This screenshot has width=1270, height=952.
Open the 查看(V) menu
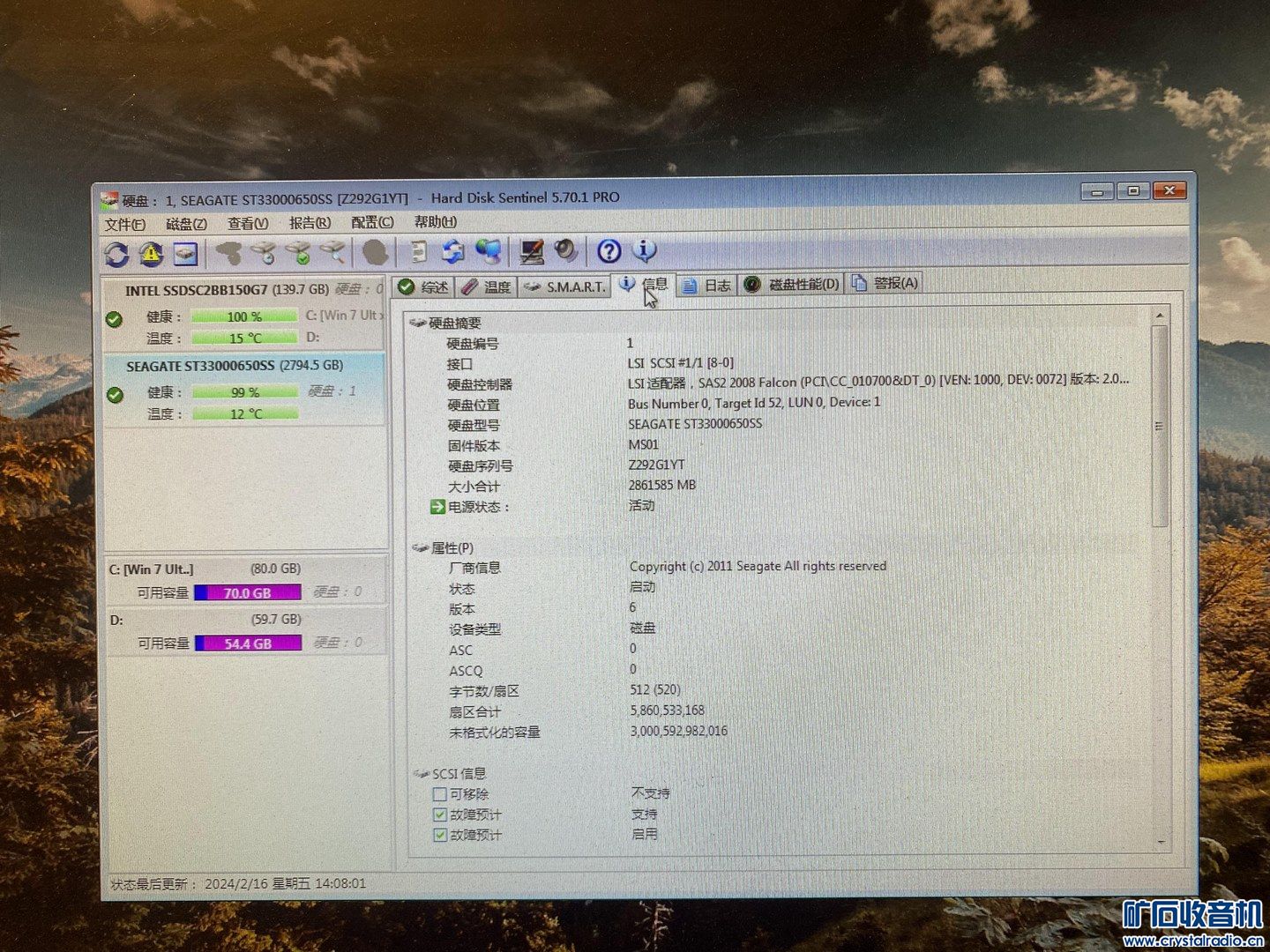point(248,224)
